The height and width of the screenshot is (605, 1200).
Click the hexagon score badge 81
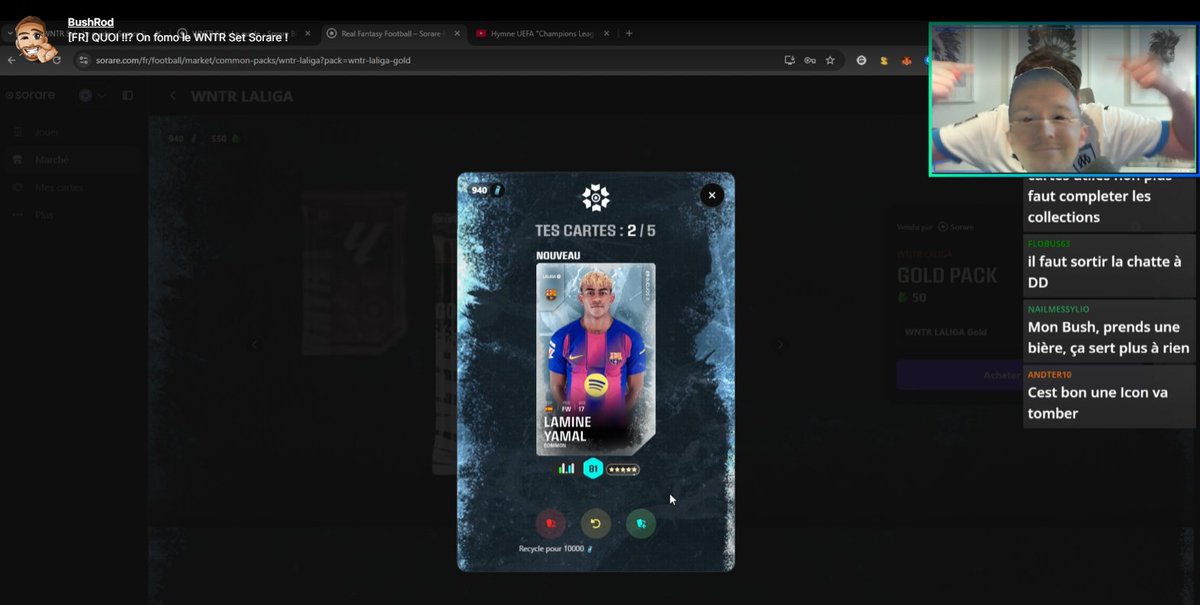click(593, 468)
